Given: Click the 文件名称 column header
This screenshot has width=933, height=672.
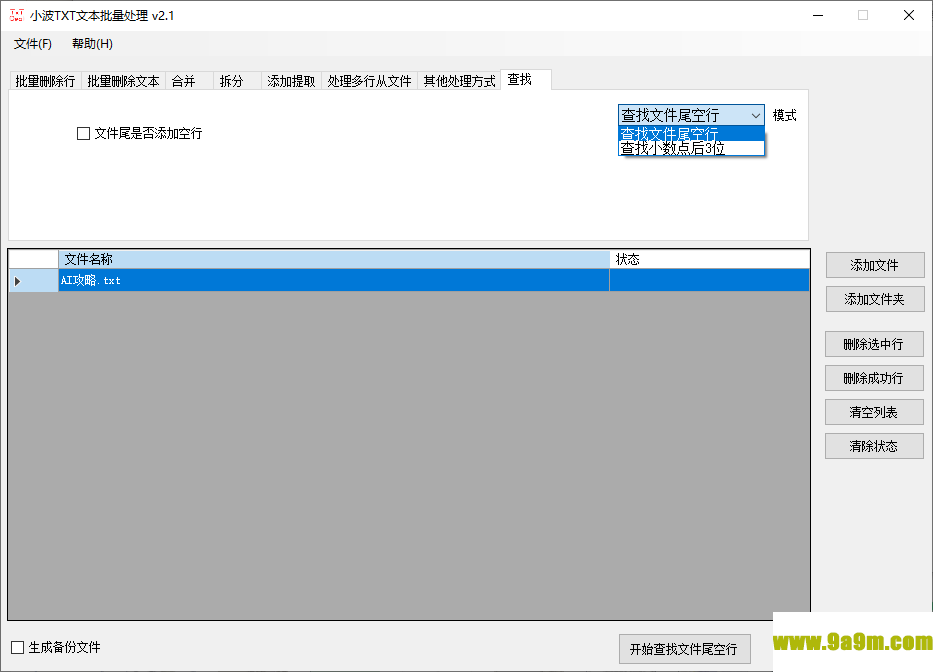Looking at the screenshot, I should (x=334, y=260).
